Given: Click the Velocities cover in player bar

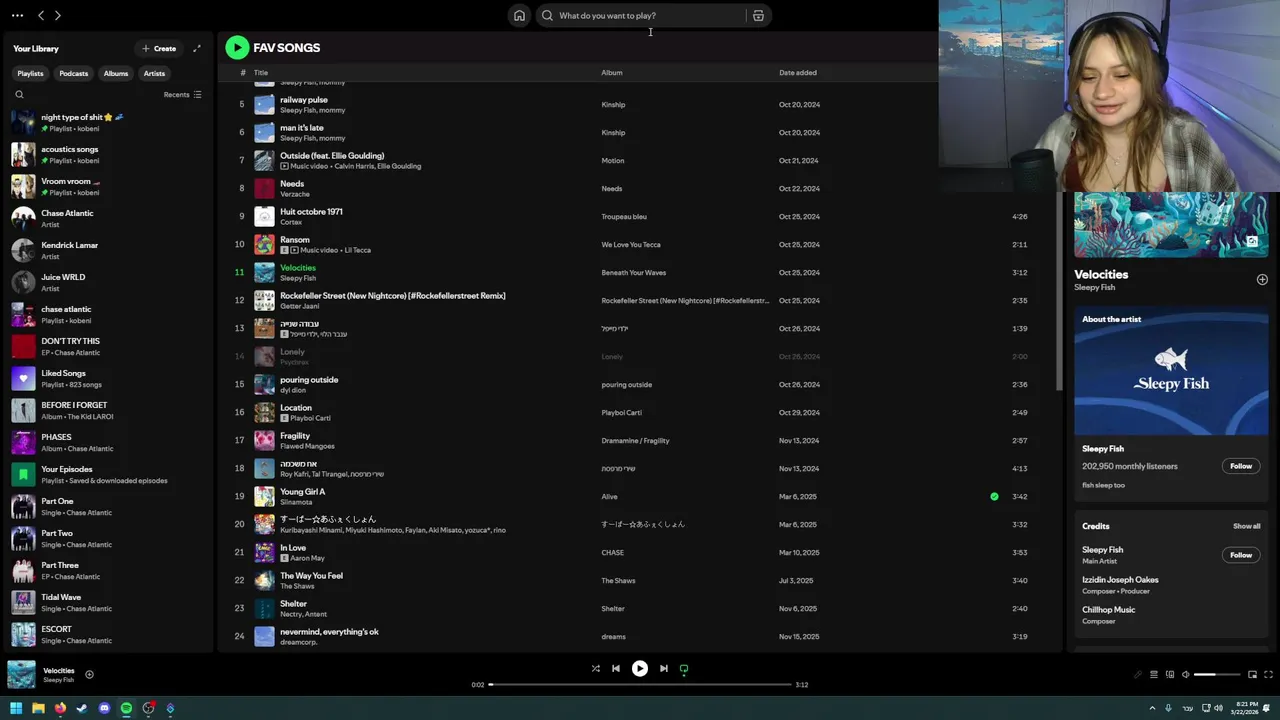Looking at the screenshot, I should coord(21,674).
